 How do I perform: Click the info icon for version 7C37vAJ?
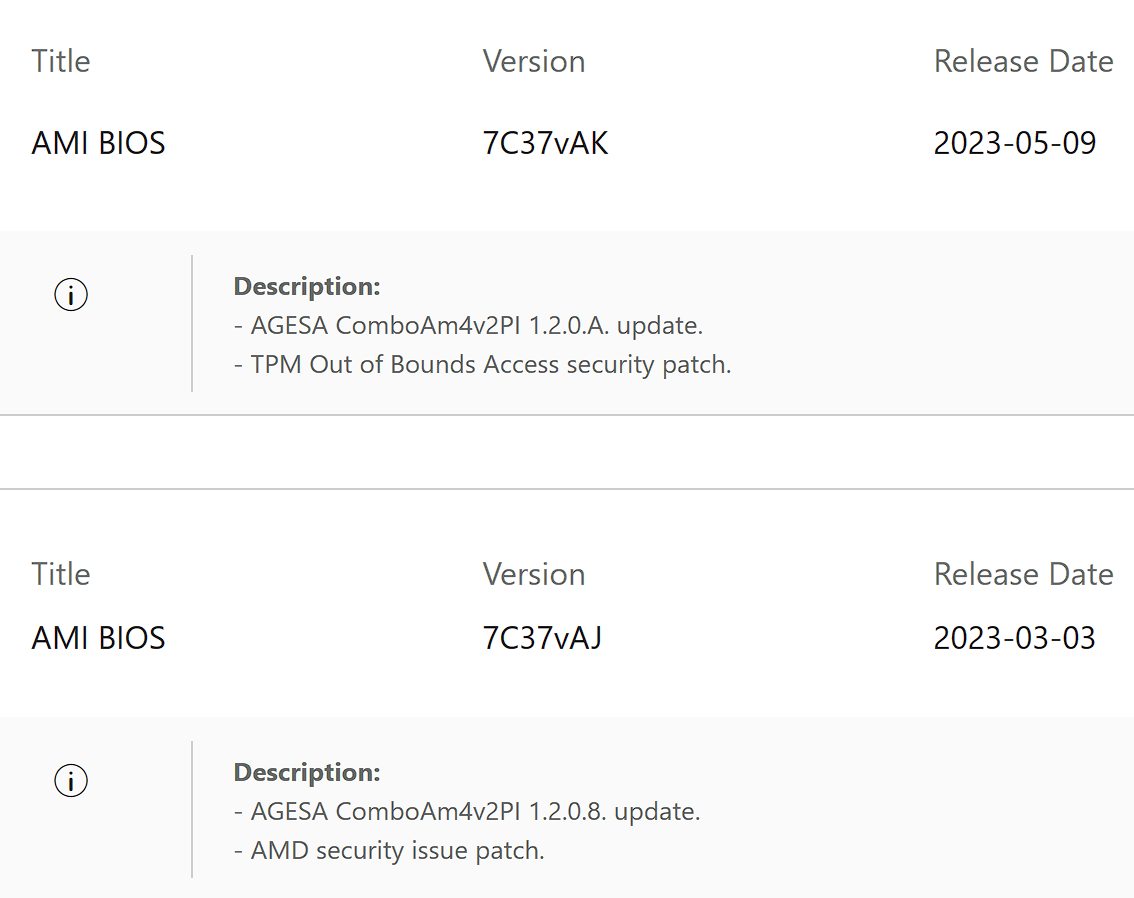pyautogui.click(x=71, y=781)
